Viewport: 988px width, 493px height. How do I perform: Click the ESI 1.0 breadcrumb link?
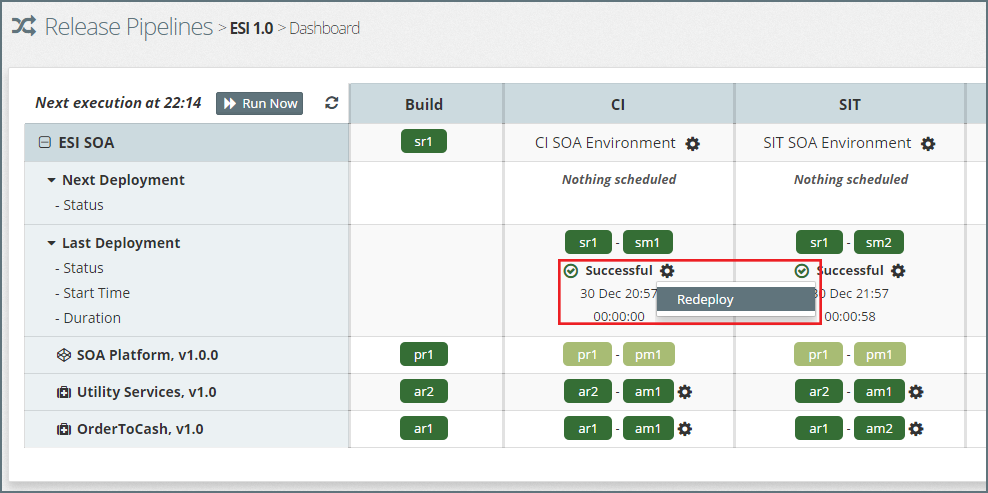[x=251, y=28]
